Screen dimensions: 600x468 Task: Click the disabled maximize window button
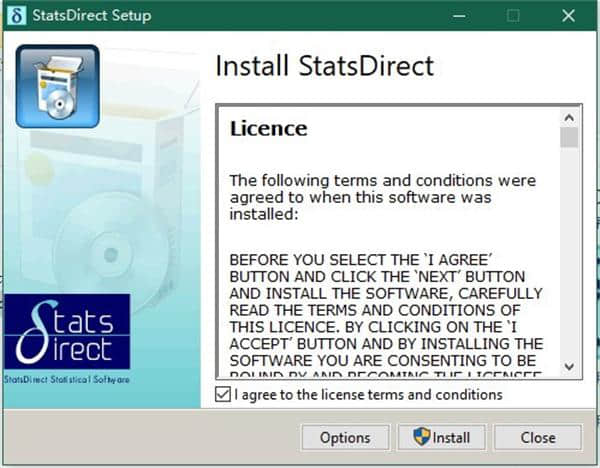click(513, 15)
